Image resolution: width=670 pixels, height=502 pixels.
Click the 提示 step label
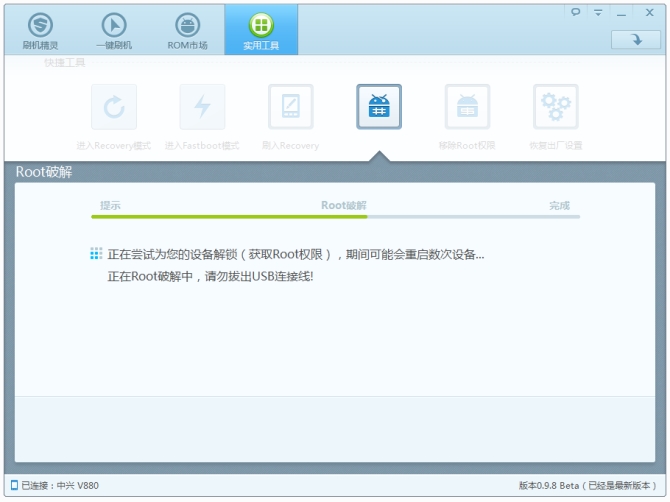110,205
